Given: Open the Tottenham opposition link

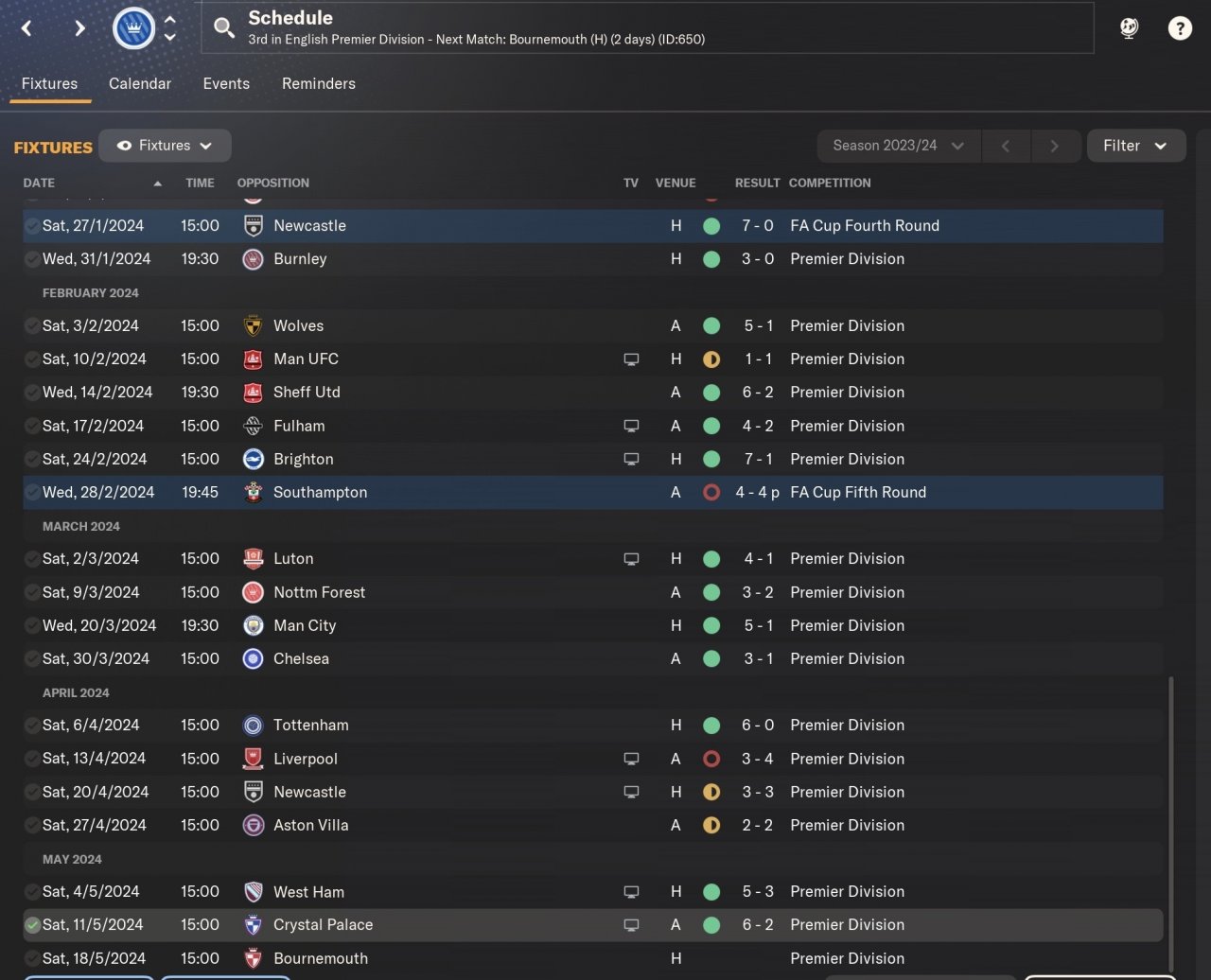Looking at the screenshot, I should 310,726.
